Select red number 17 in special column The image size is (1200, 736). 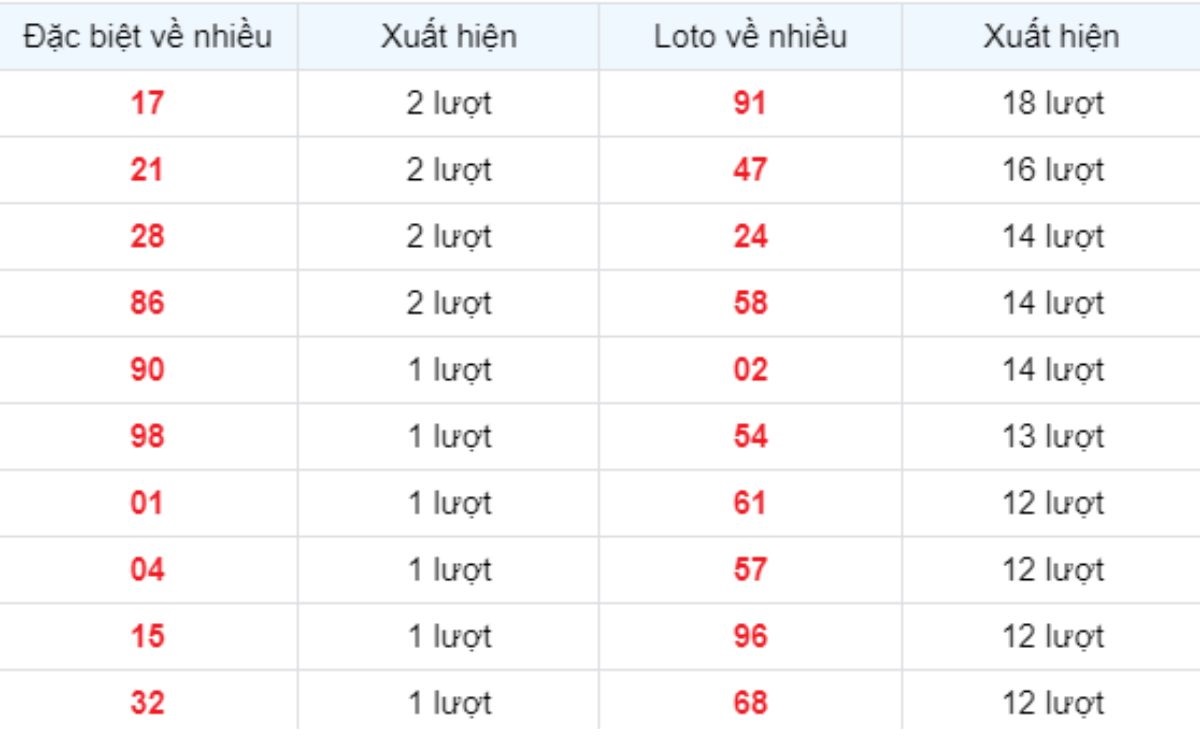(147, 103)
